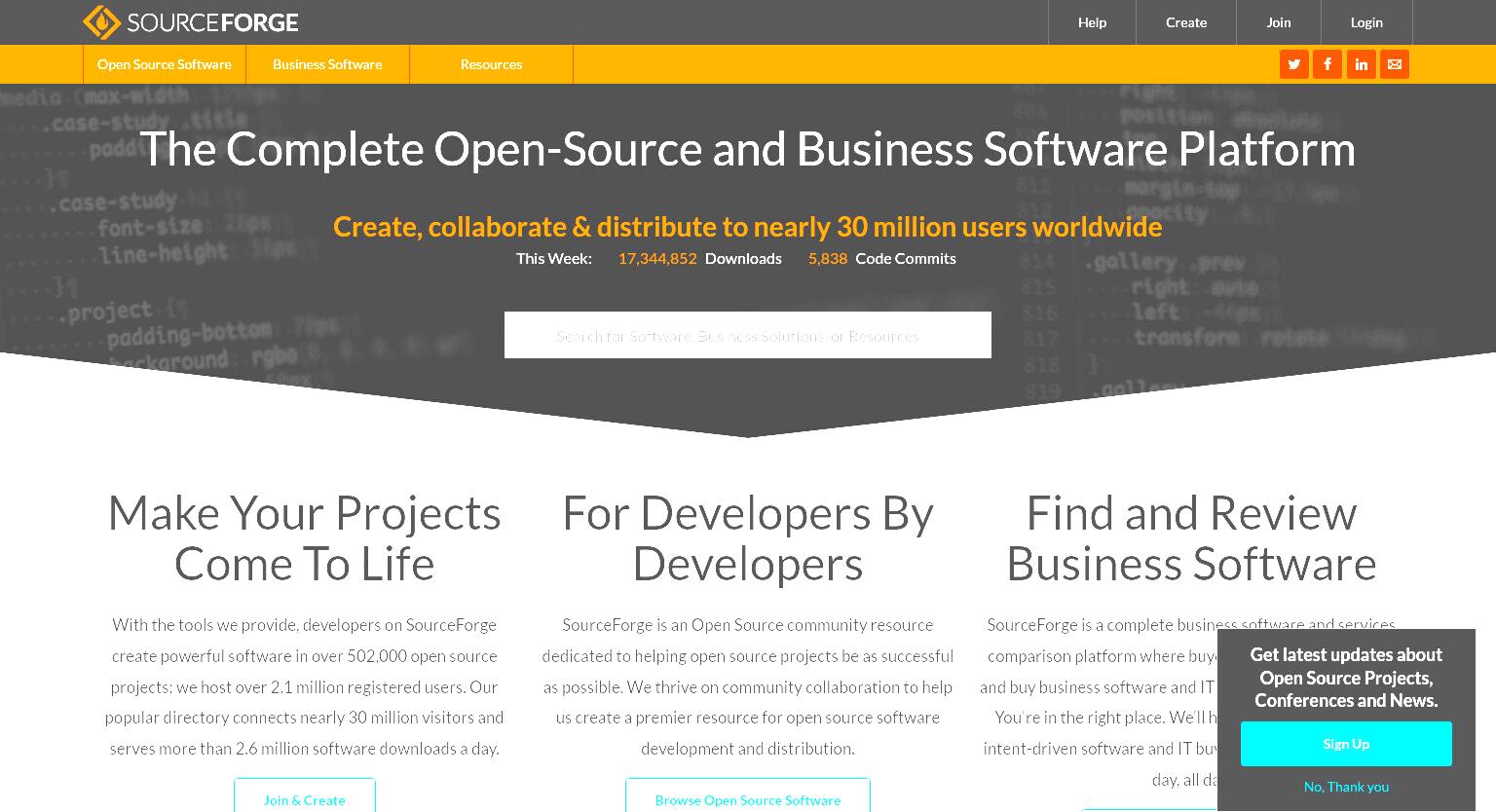Click the Sign Up button in popup
Image resolution: width=1496 pixels, height=812 pixels.
[x=1346, y=744]
